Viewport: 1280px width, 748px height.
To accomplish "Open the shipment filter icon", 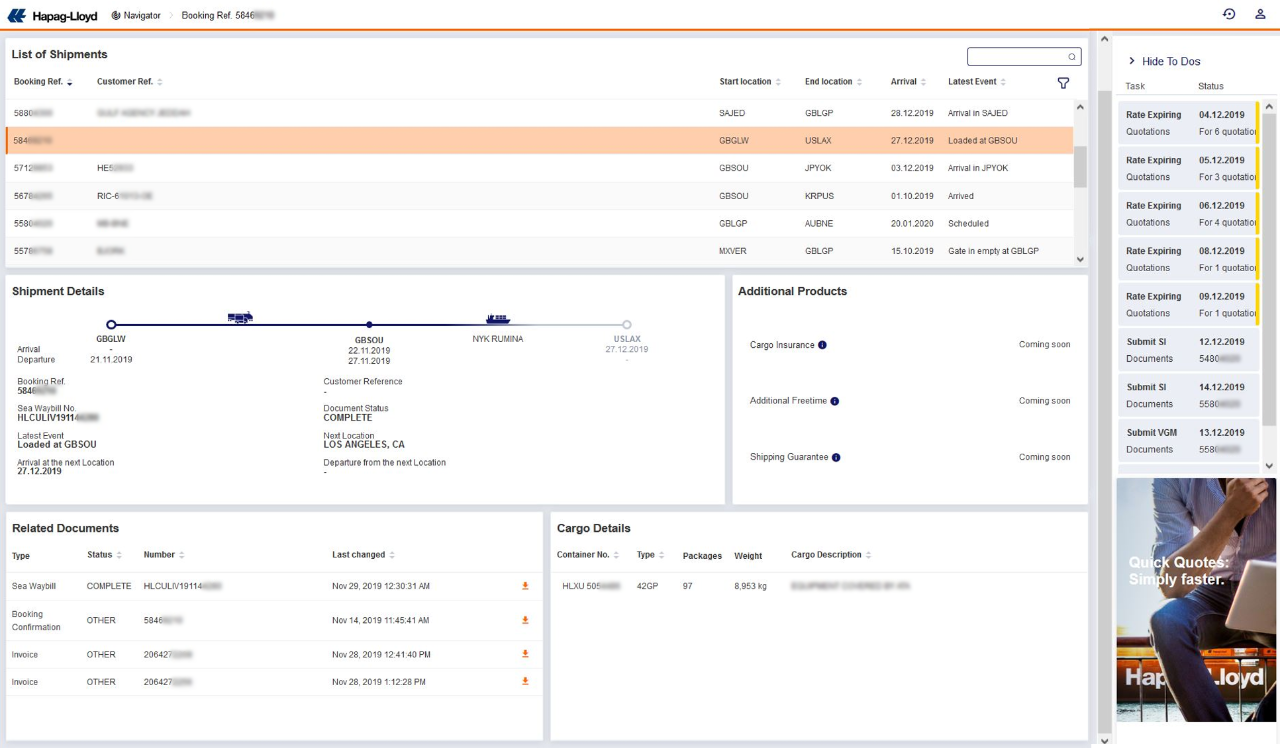I will pyautogui.click(x=1063, y=84).
